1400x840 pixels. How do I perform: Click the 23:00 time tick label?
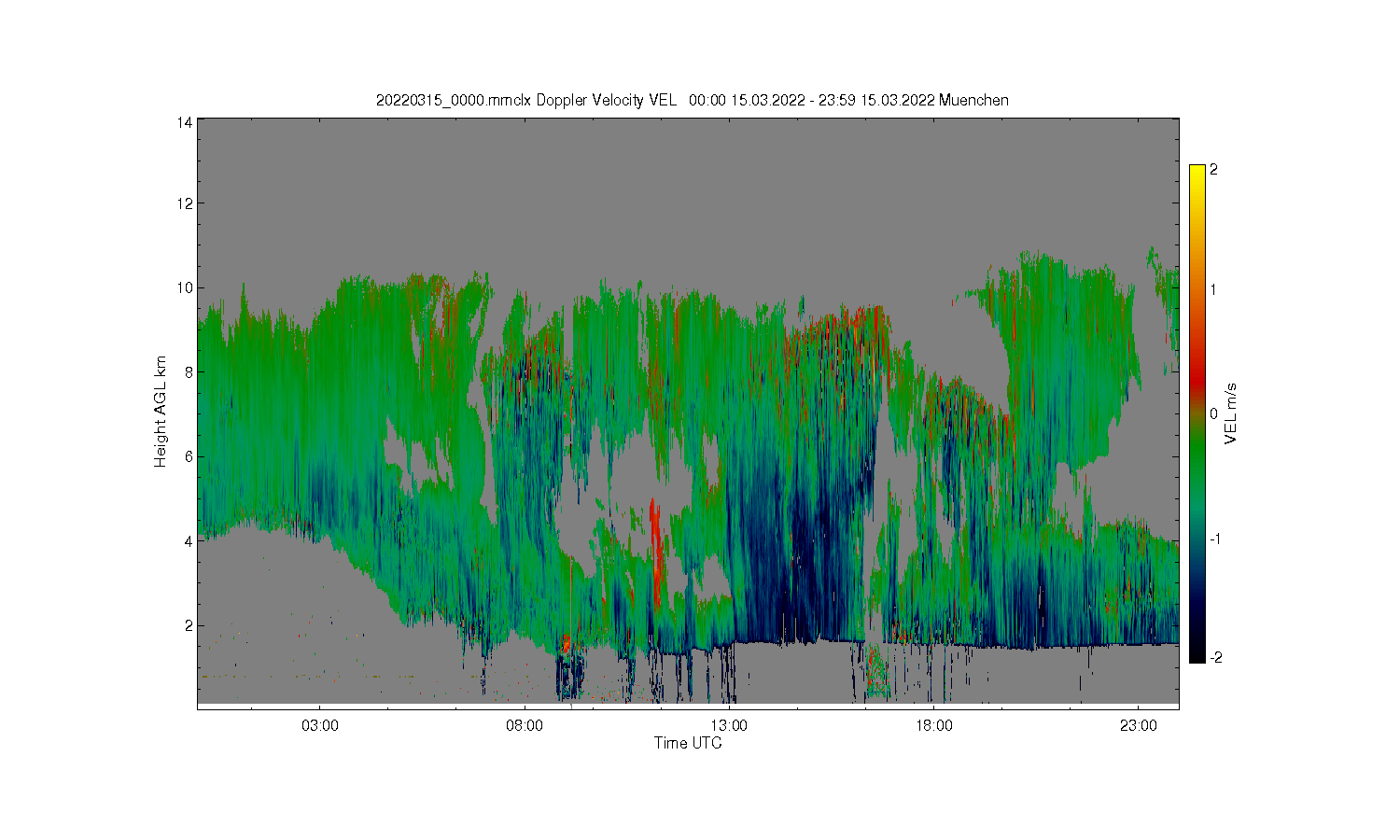tap(1138, 725)
